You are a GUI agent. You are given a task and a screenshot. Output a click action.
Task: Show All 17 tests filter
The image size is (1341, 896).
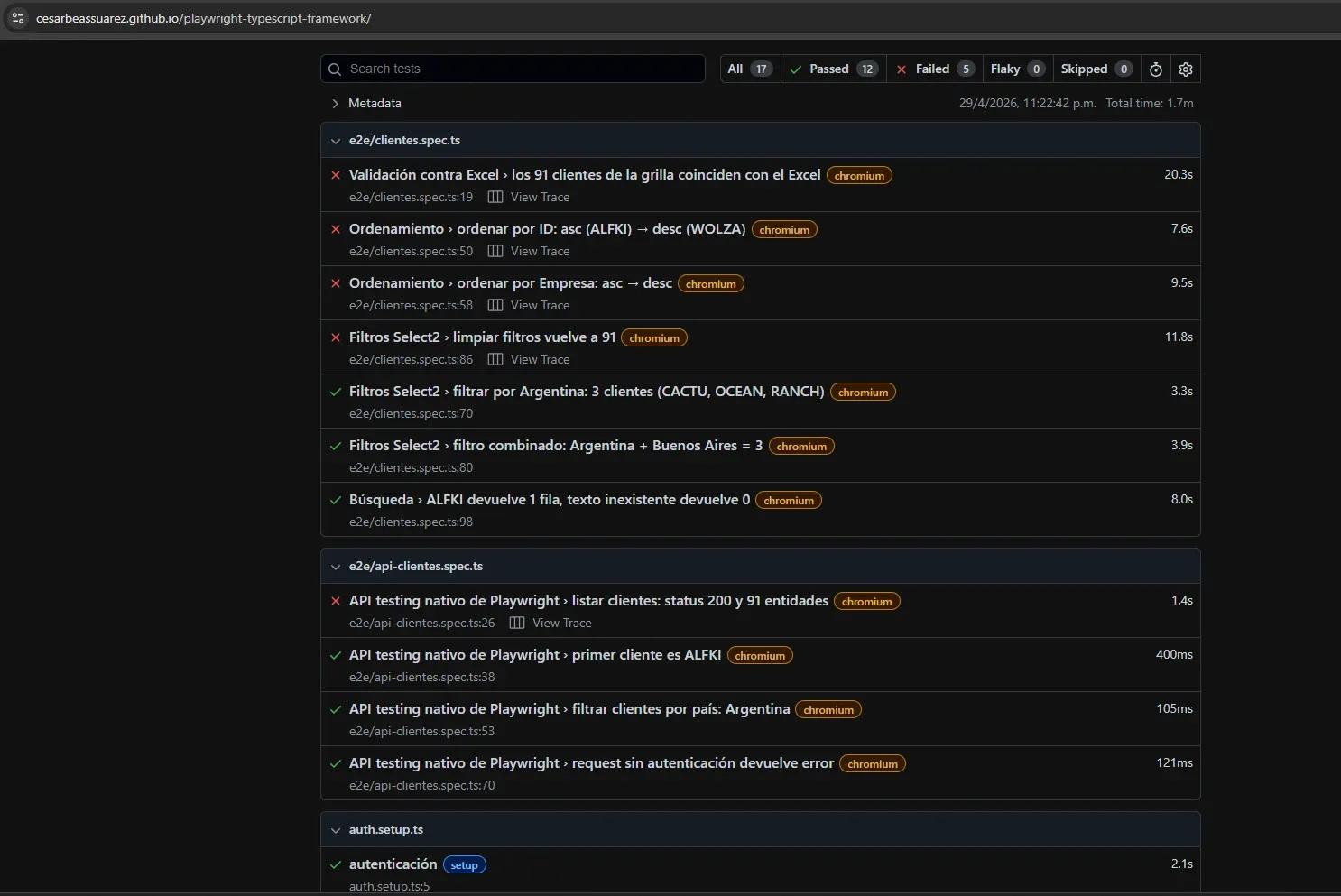(x=751, y=69)
